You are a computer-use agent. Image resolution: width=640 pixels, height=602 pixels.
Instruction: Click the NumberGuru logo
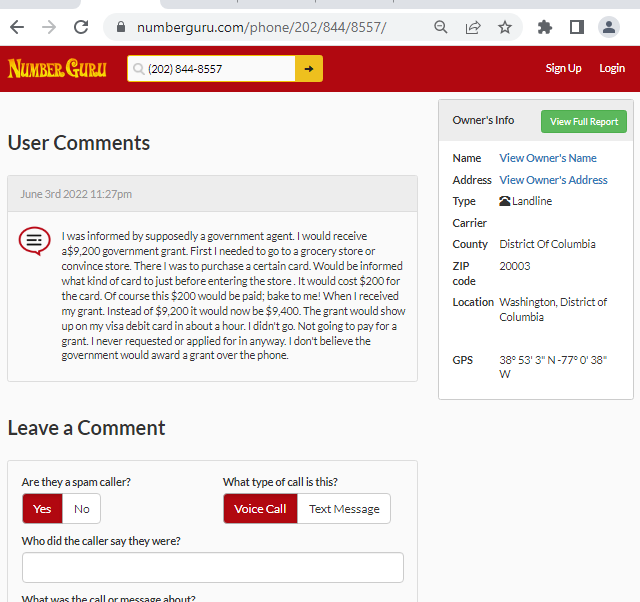click(x=57, y=69)
